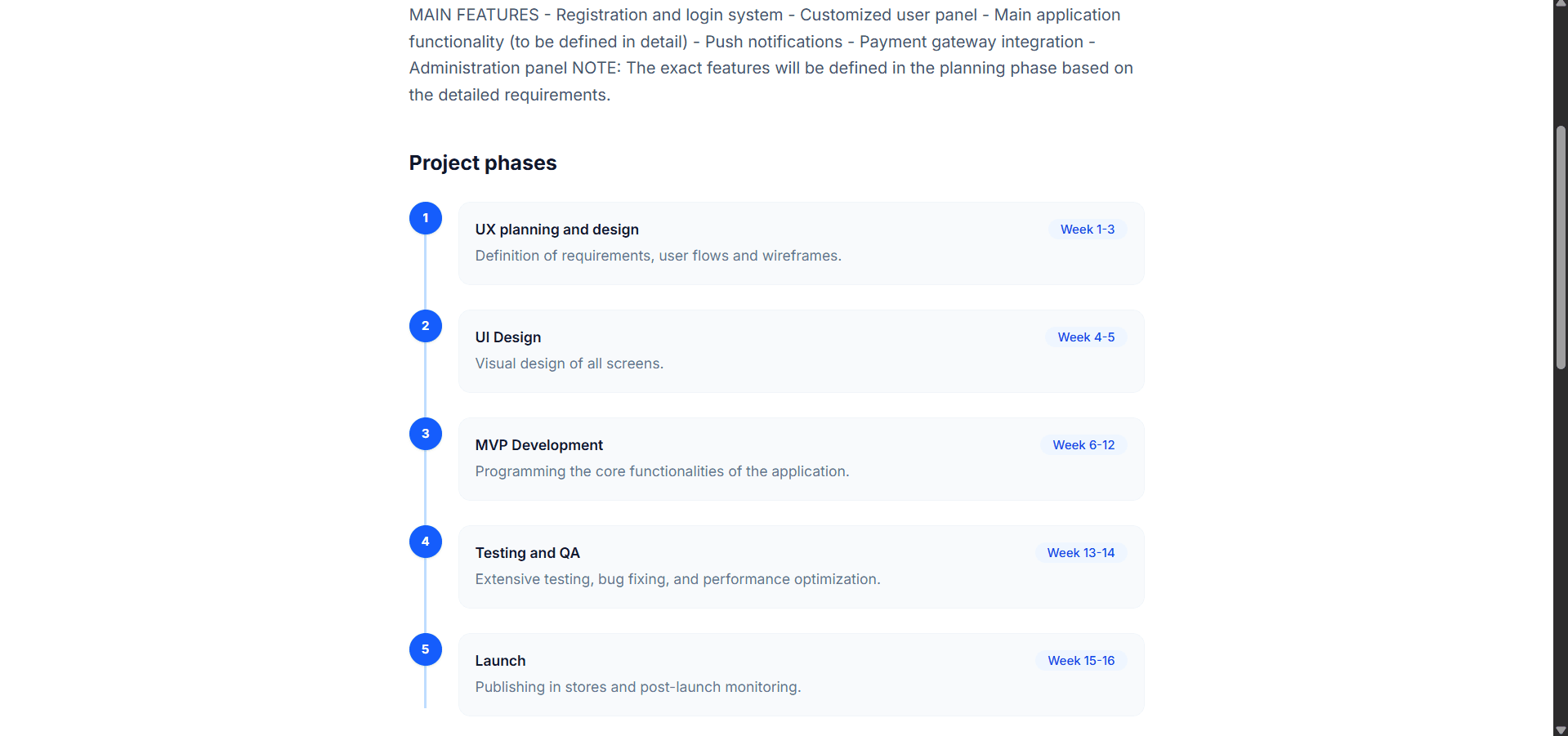Click the numbered circle for phase 3
Image resolution: width=1568 pixels, height=736 pixels.
click(x=425, y=434)
